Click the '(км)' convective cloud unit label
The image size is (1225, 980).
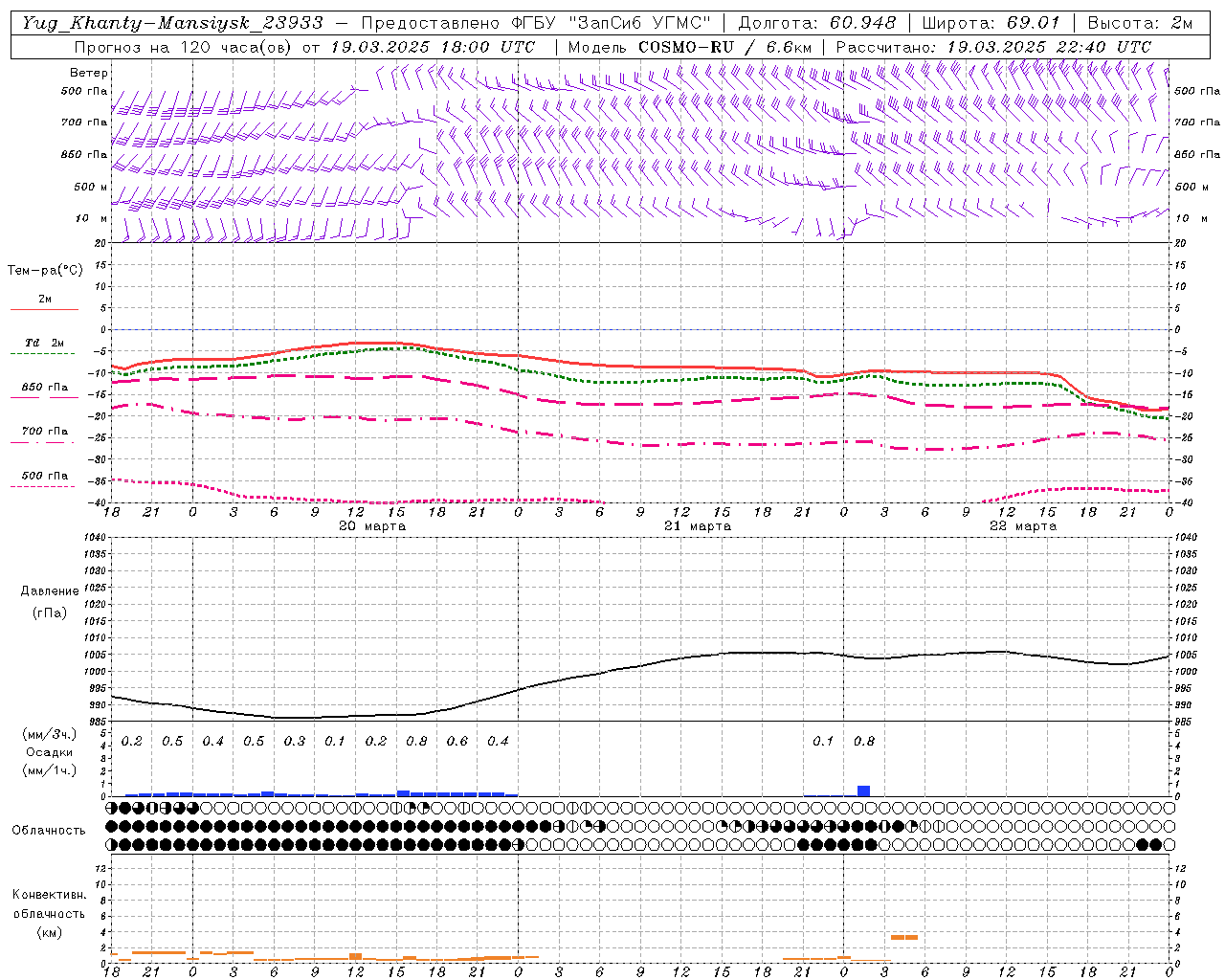coord(50,932)
